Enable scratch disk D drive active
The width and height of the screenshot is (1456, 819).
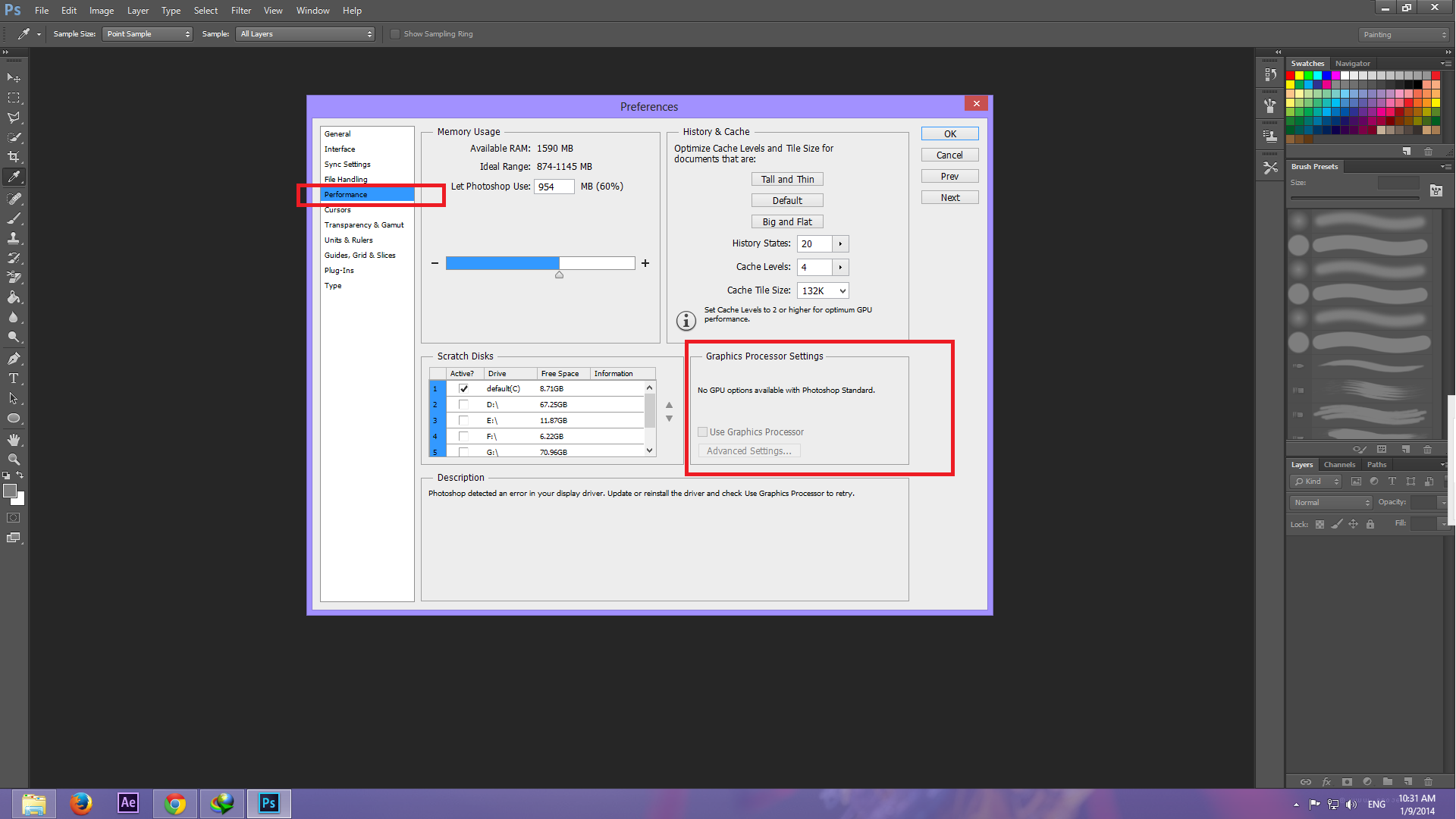point(462,404)
